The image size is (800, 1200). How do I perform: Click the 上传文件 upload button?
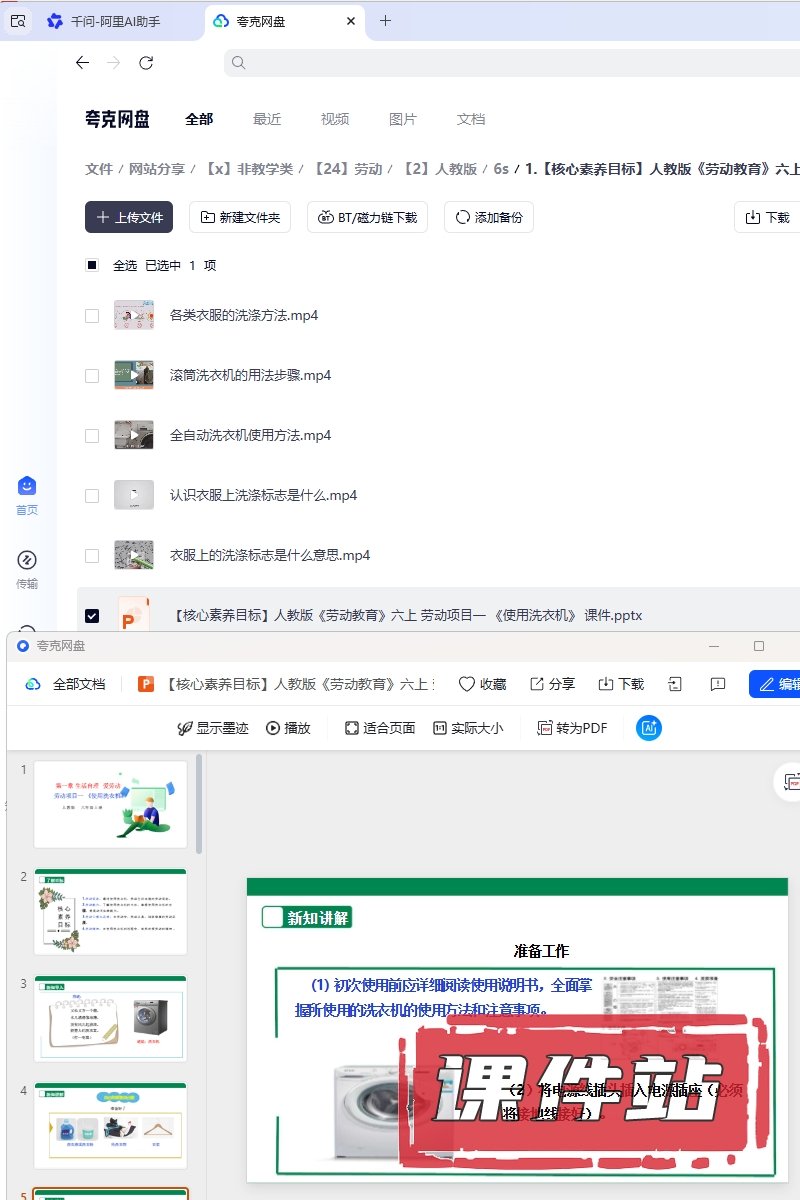point(129,217)
